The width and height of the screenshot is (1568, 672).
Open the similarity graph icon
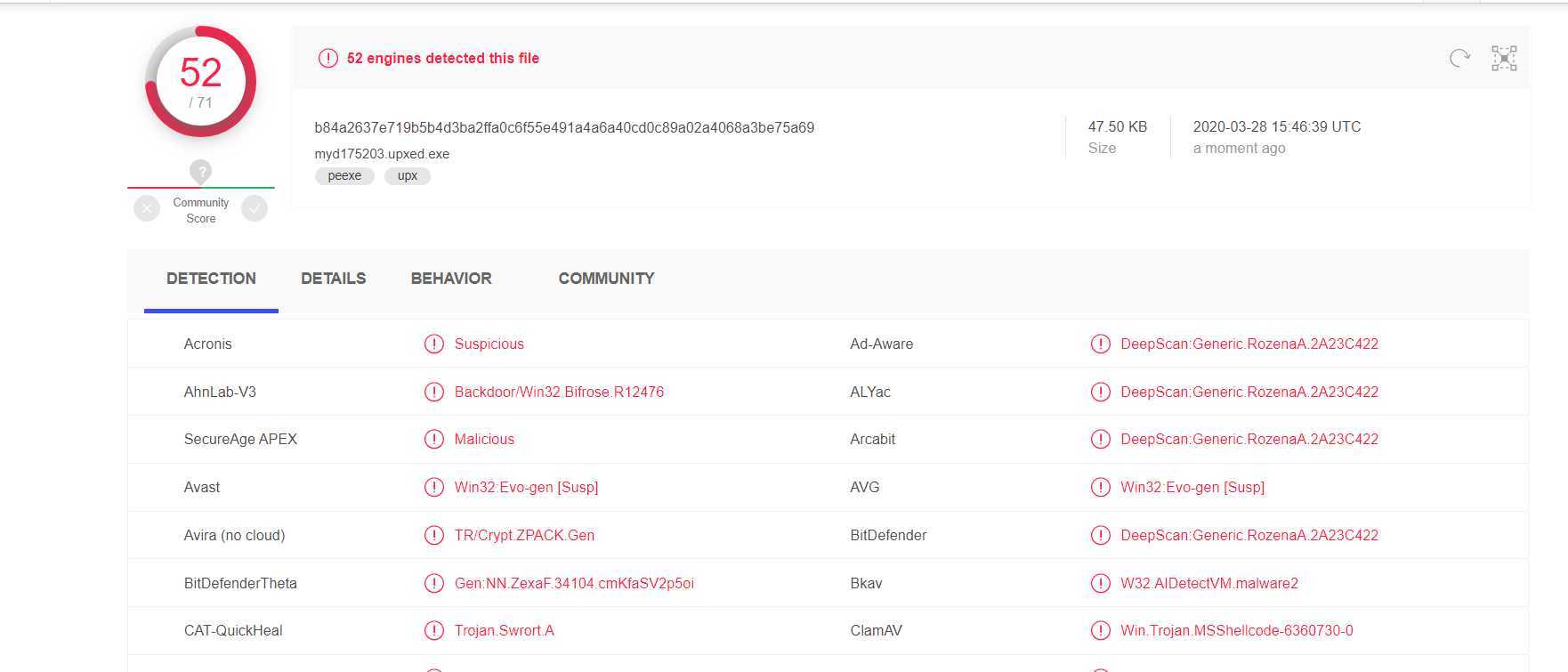[x=1504, y=59]
